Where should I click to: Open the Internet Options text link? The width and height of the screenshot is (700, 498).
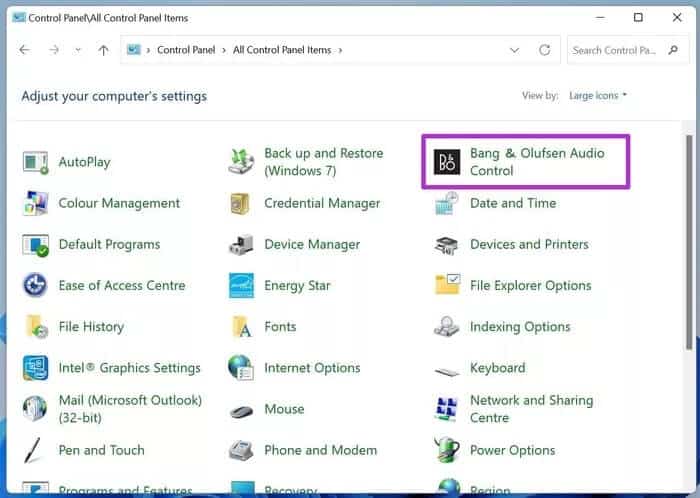[x=312, y=368]
